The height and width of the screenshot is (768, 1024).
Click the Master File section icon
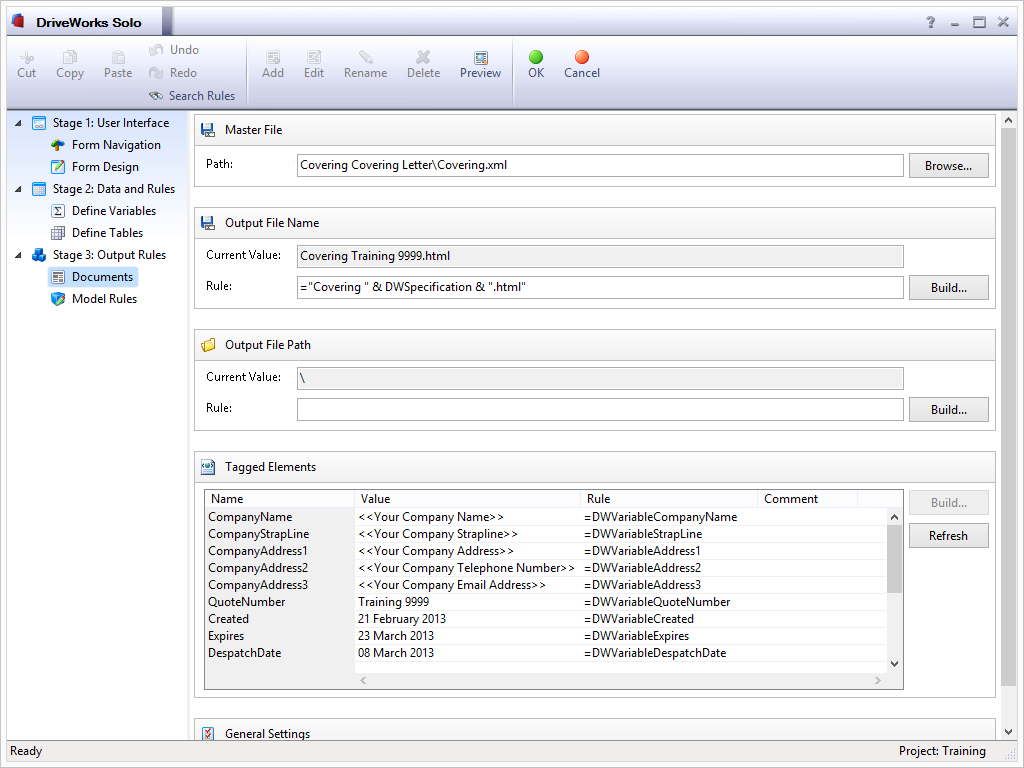(208, 130)
